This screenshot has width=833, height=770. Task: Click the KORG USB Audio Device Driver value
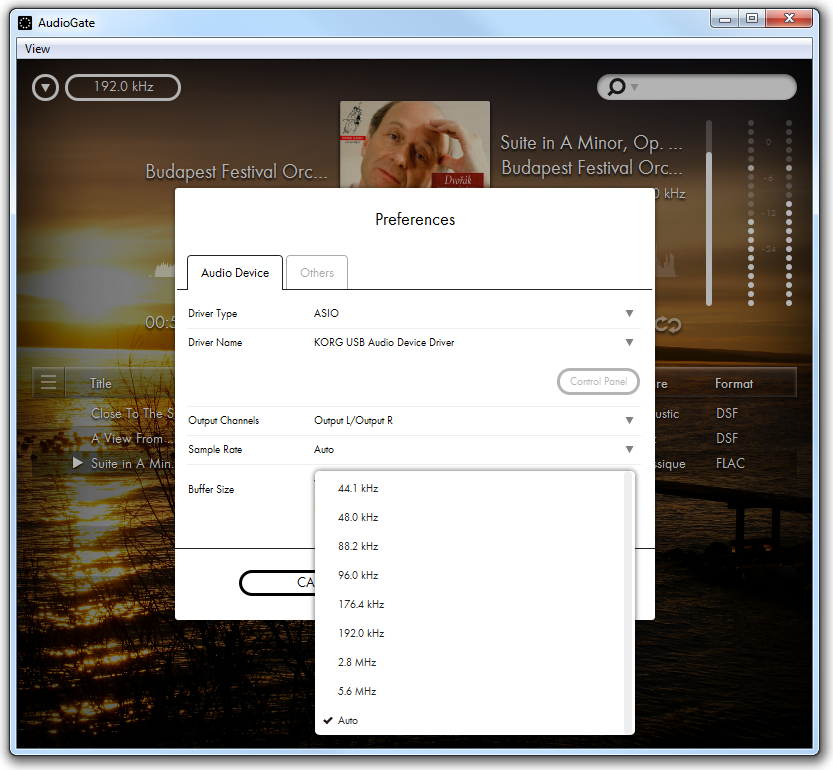pos(384,342)
